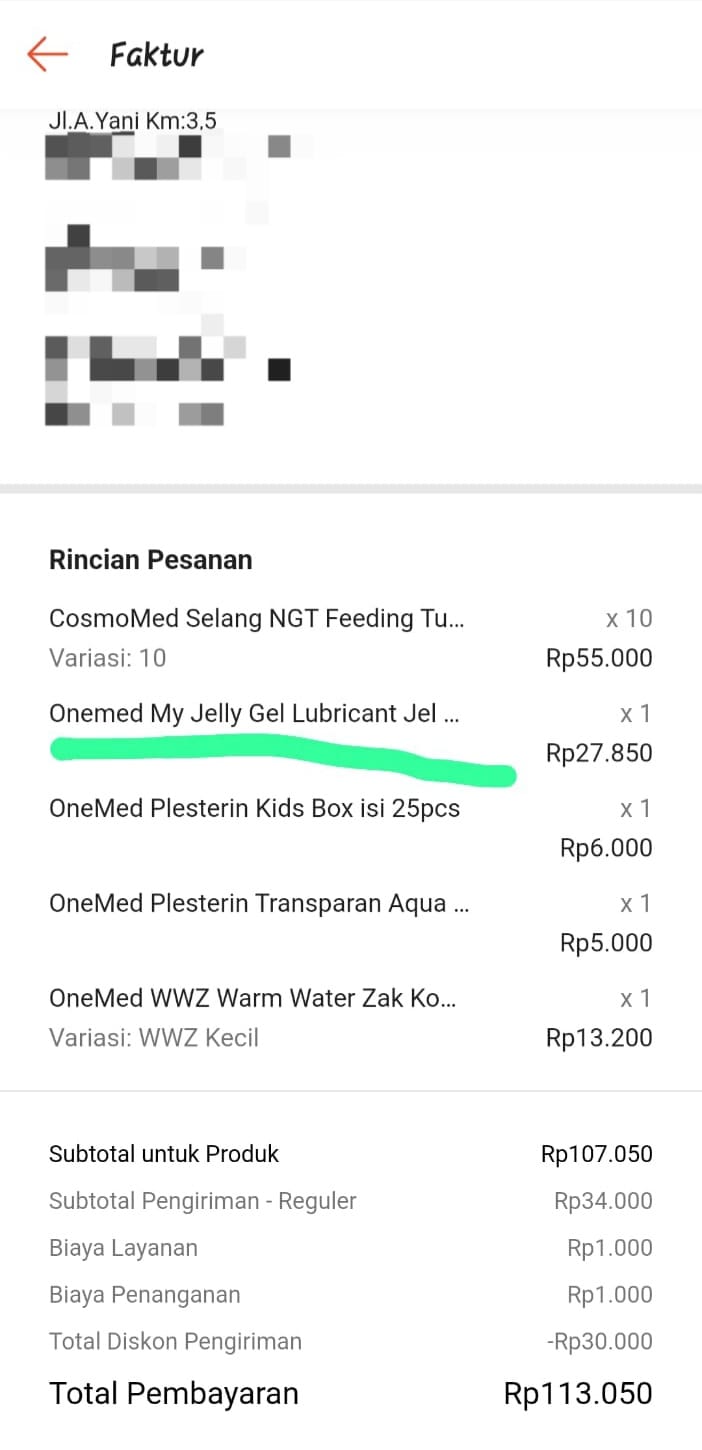Open OneMed Plesterin Transparan Aqua item
Image resolution: width=702 pixels, height=1450 pixels.
tap(259, 904)
